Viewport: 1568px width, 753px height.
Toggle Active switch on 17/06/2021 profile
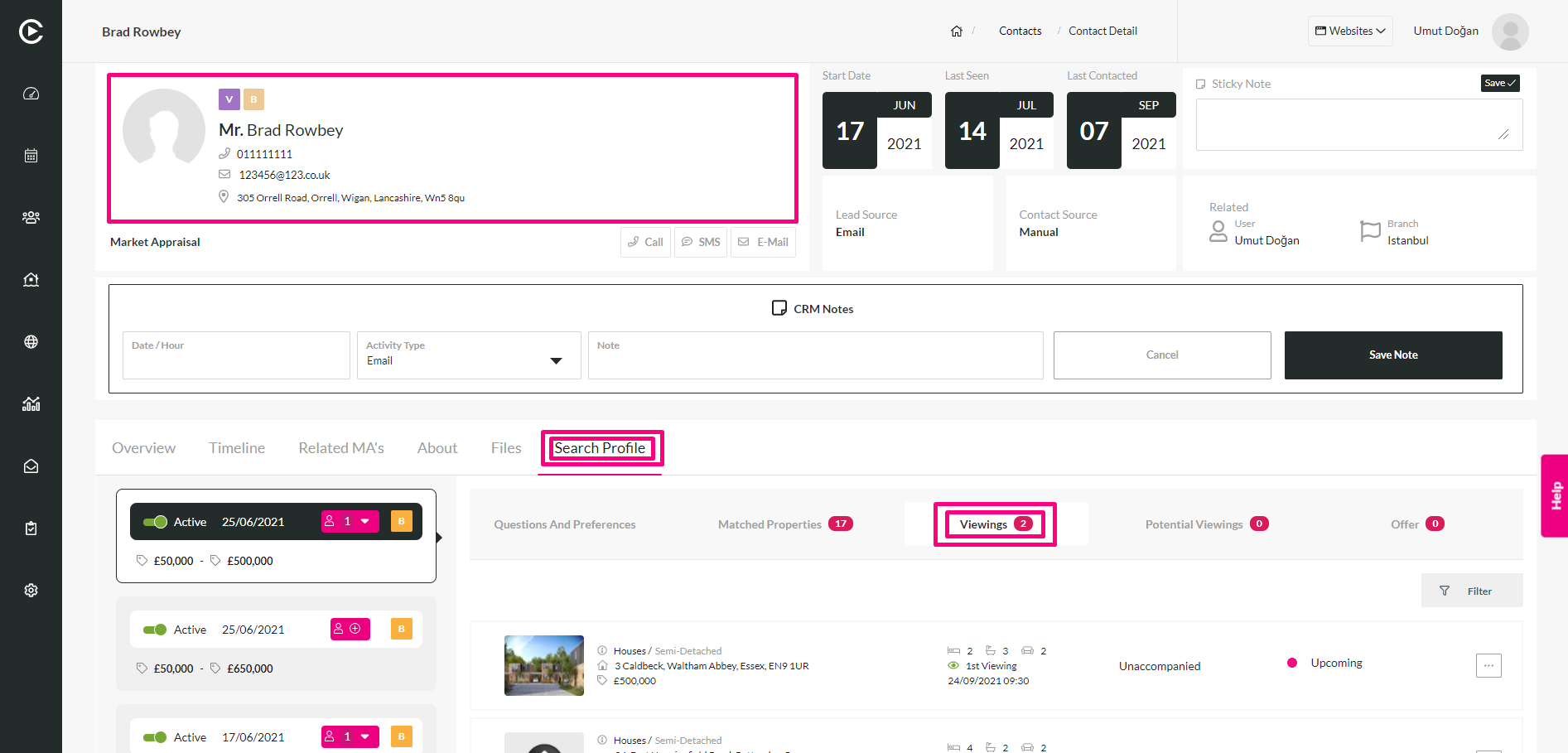coord(155,737)
